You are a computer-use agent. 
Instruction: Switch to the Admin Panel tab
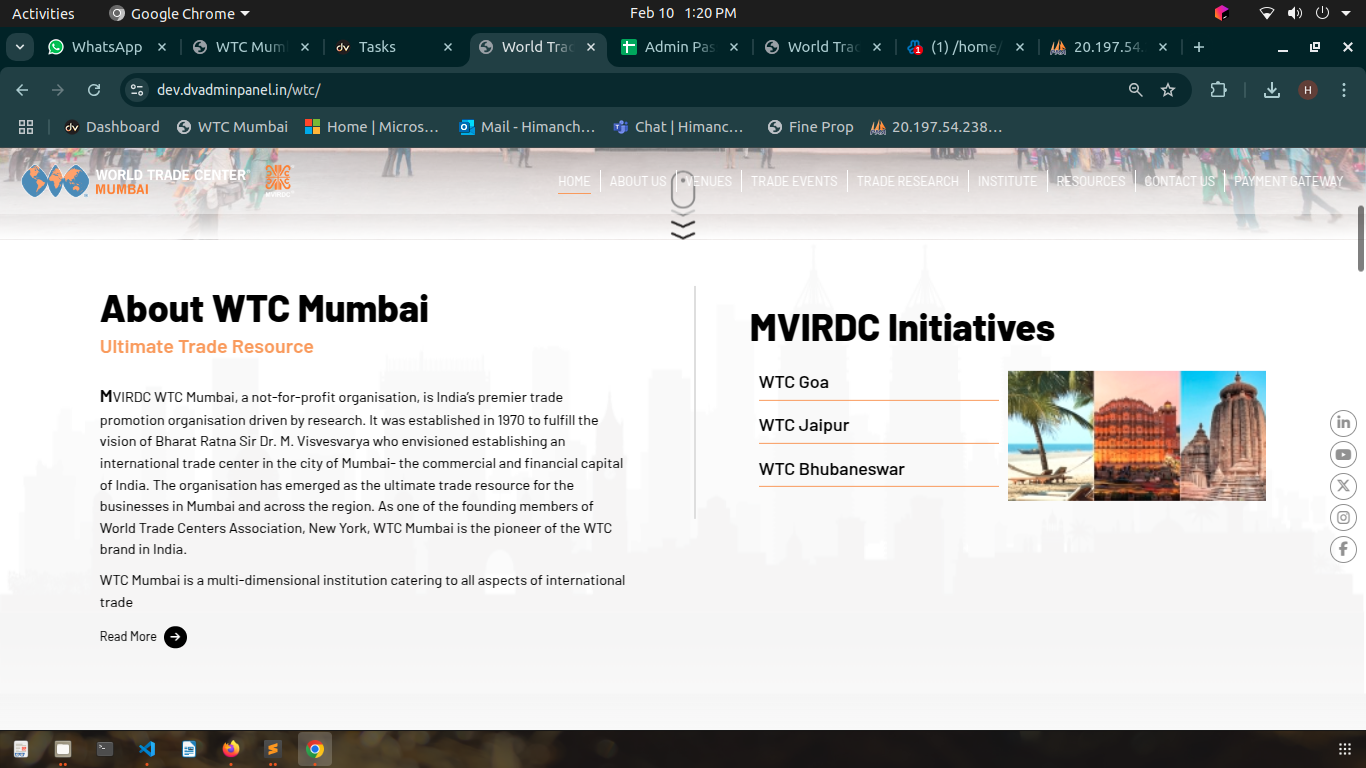coord(679,47)
